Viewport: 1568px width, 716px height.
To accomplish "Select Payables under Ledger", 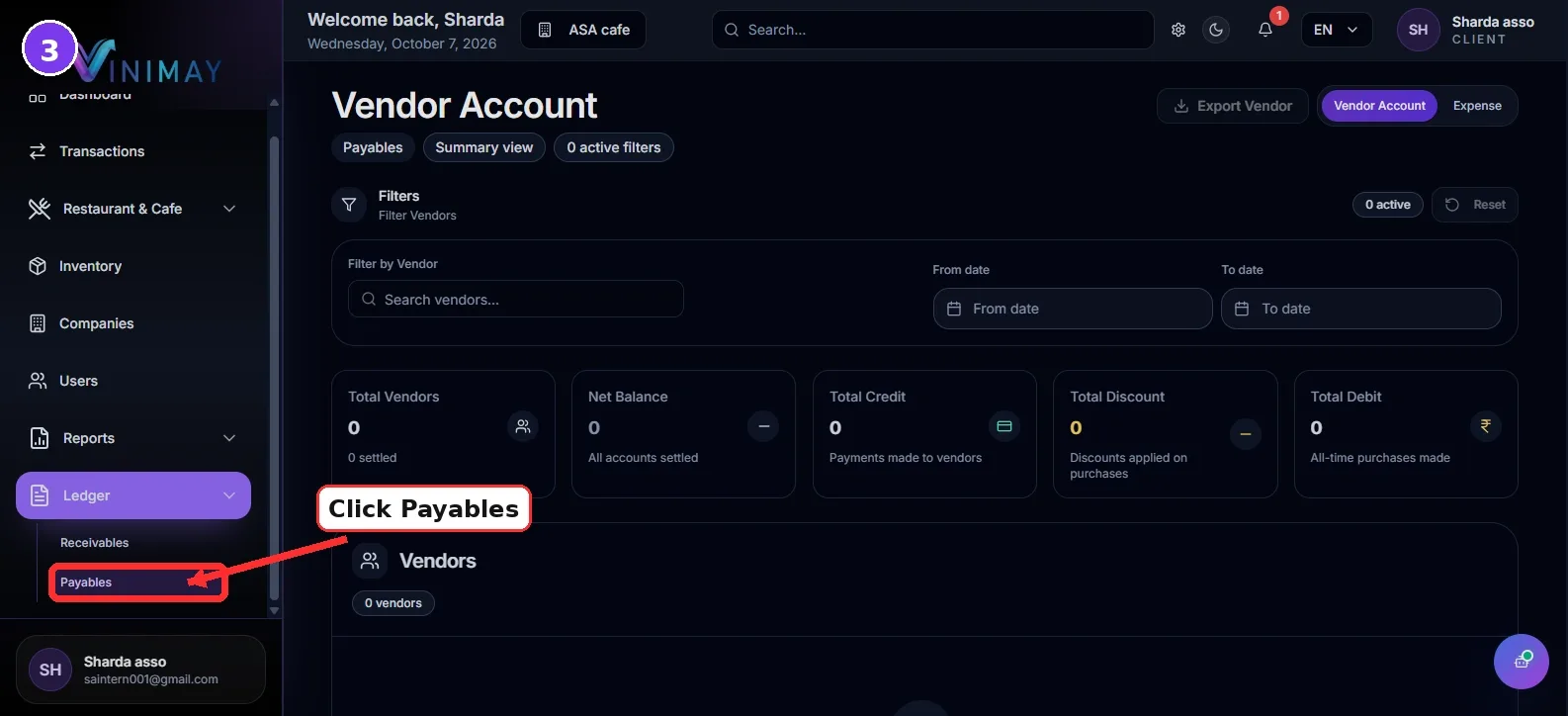I will pyautogui.click(x=138, y=582).
